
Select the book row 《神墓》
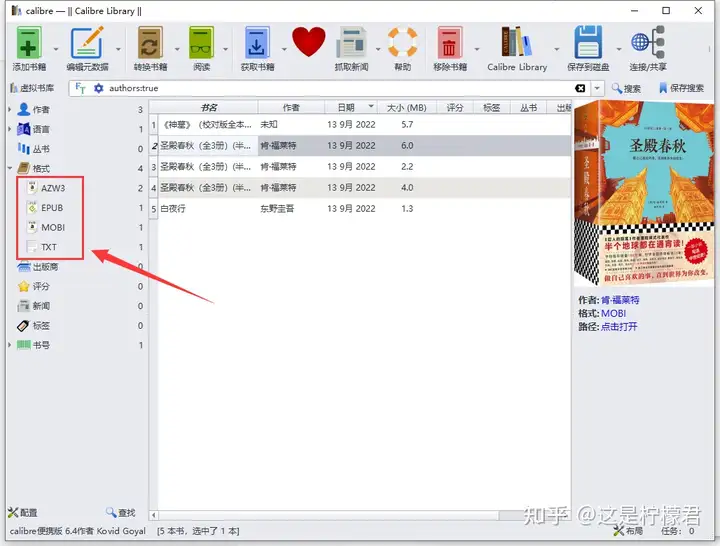tap(360, 124)
